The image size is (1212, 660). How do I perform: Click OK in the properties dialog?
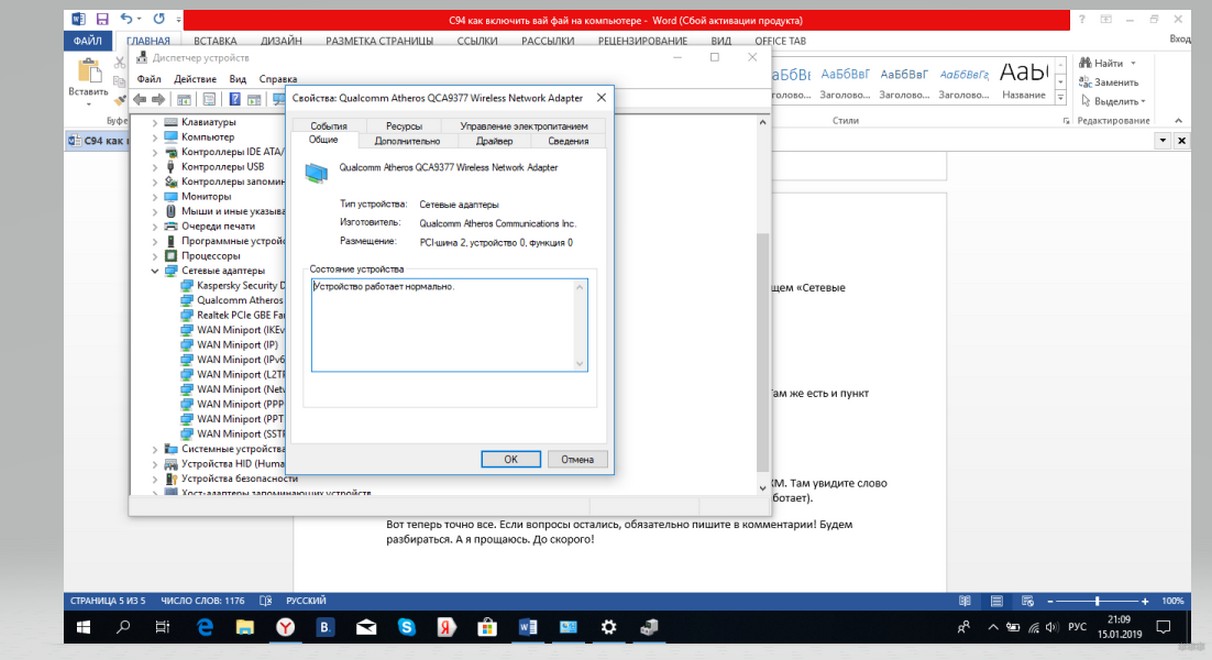point(510,459)
